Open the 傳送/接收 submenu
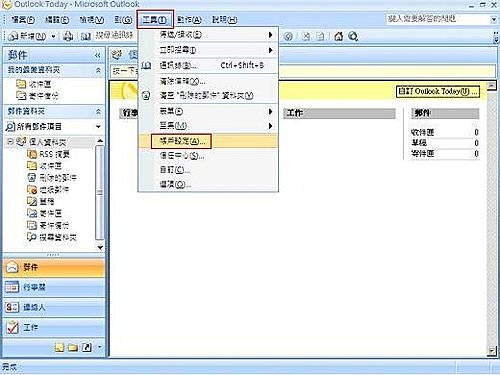This screenshot has width=500, height=375. click(x=208, y=35)
